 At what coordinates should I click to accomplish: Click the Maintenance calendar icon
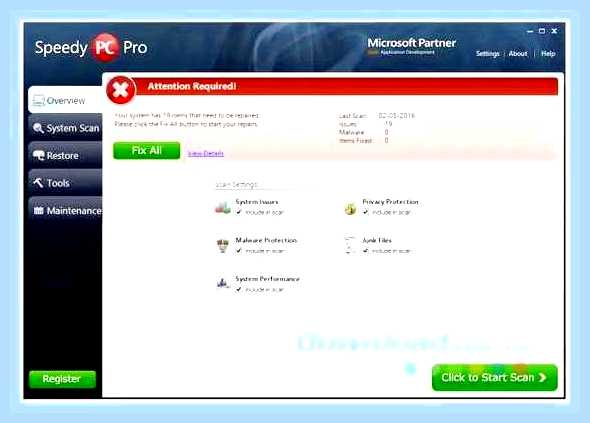38,210
